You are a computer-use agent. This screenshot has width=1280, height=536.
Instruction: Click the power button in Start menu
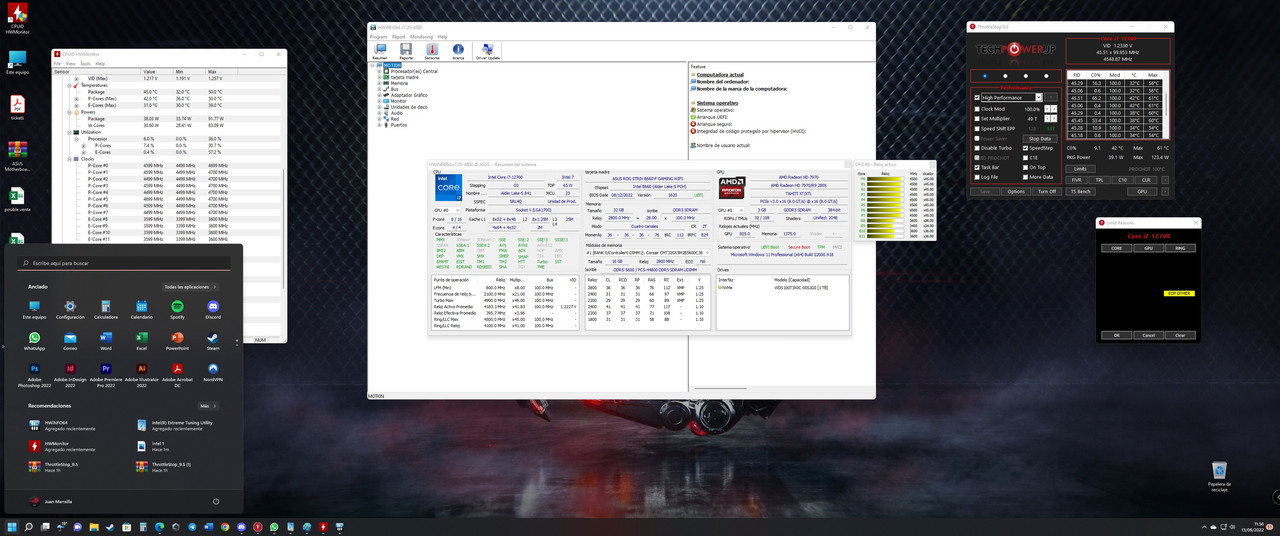point(216,501)
